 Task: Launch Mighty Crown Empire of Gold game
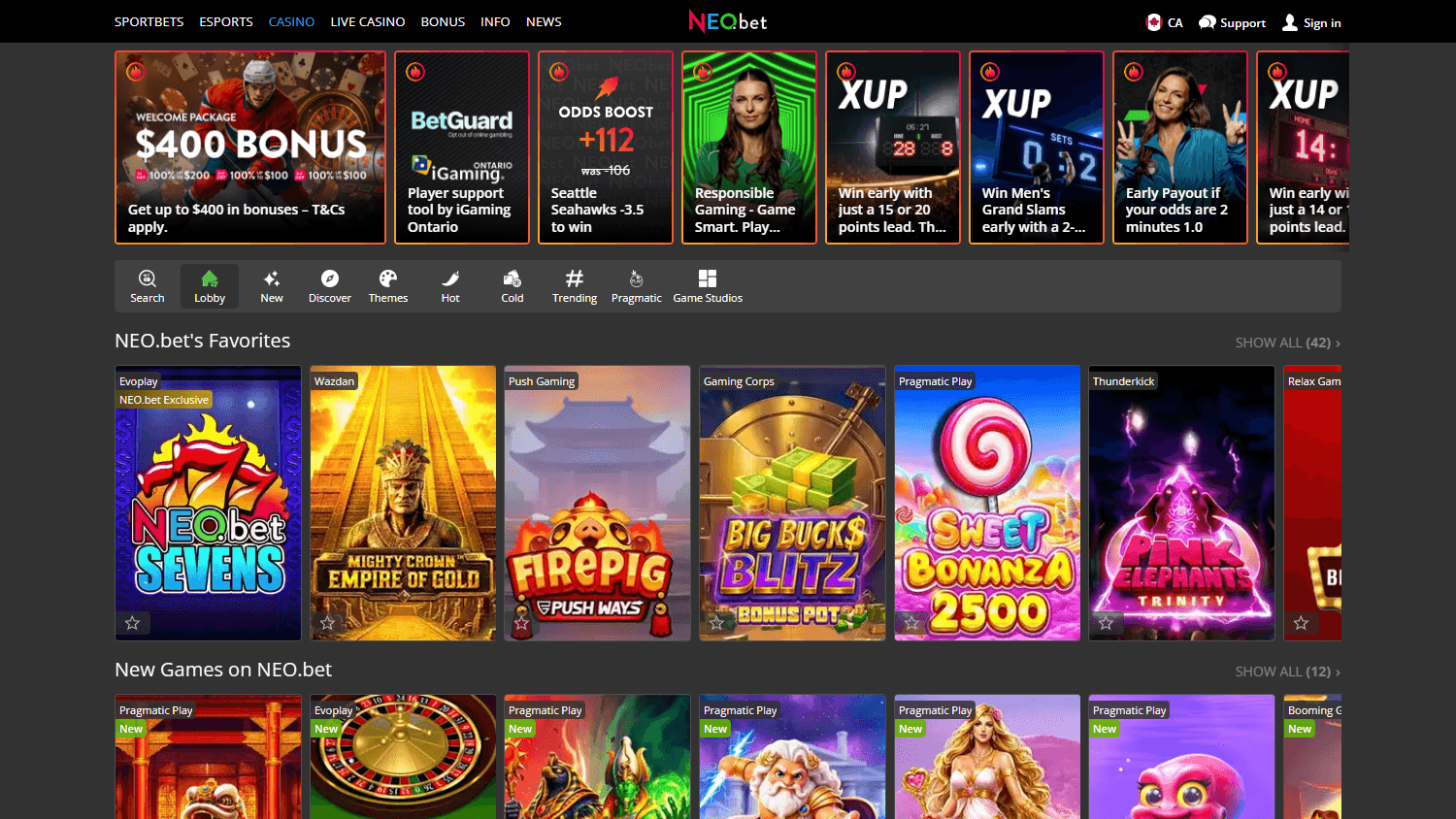pos(403,503)
